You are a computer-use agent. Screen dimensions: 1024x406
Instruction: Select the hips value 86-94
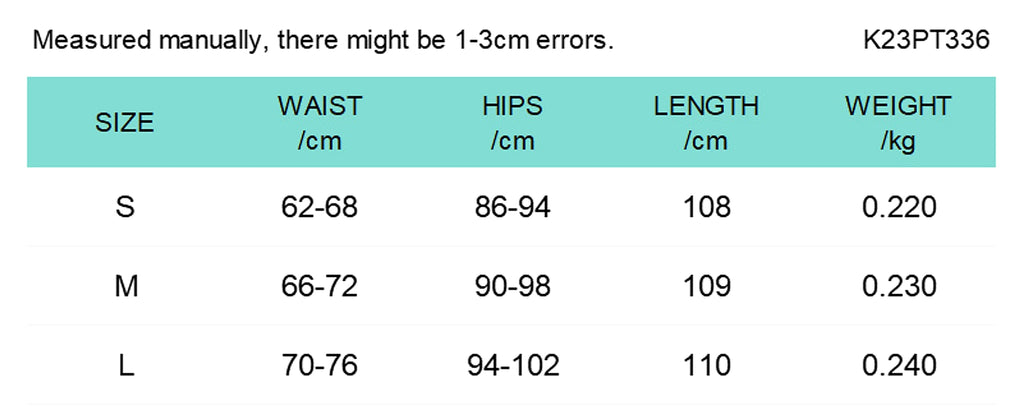click(x=513, y=208)
